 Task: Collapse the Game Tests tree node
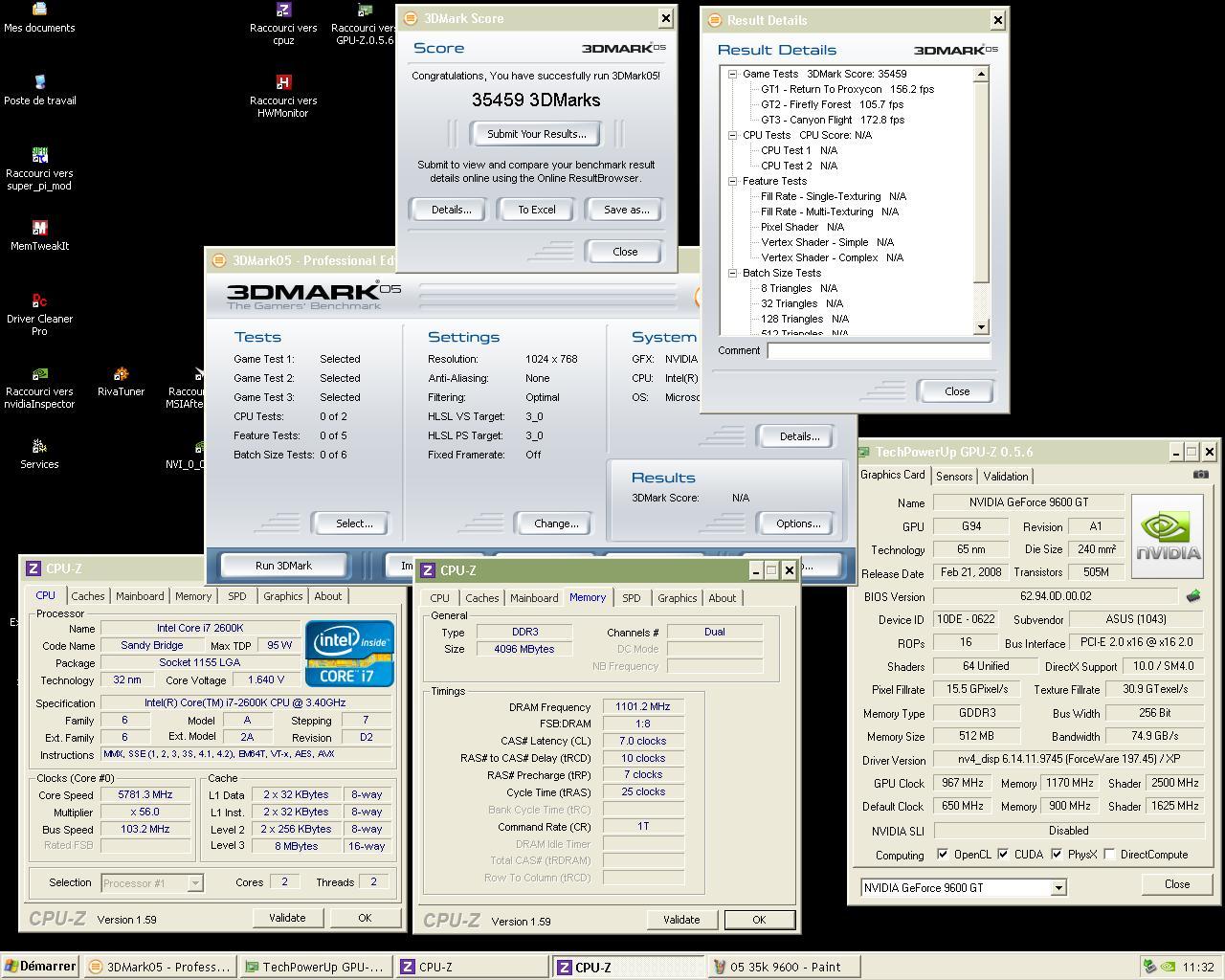tap(732, 74)
